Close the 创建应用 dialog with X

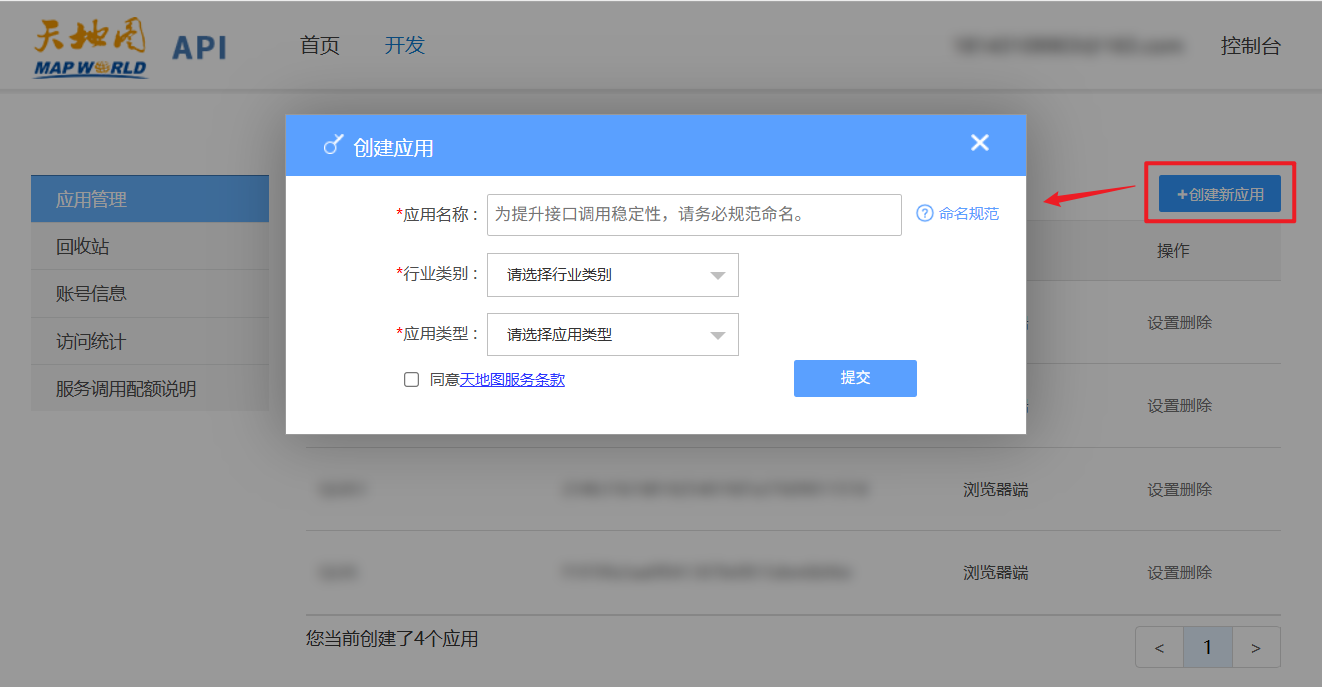point(979,143)
